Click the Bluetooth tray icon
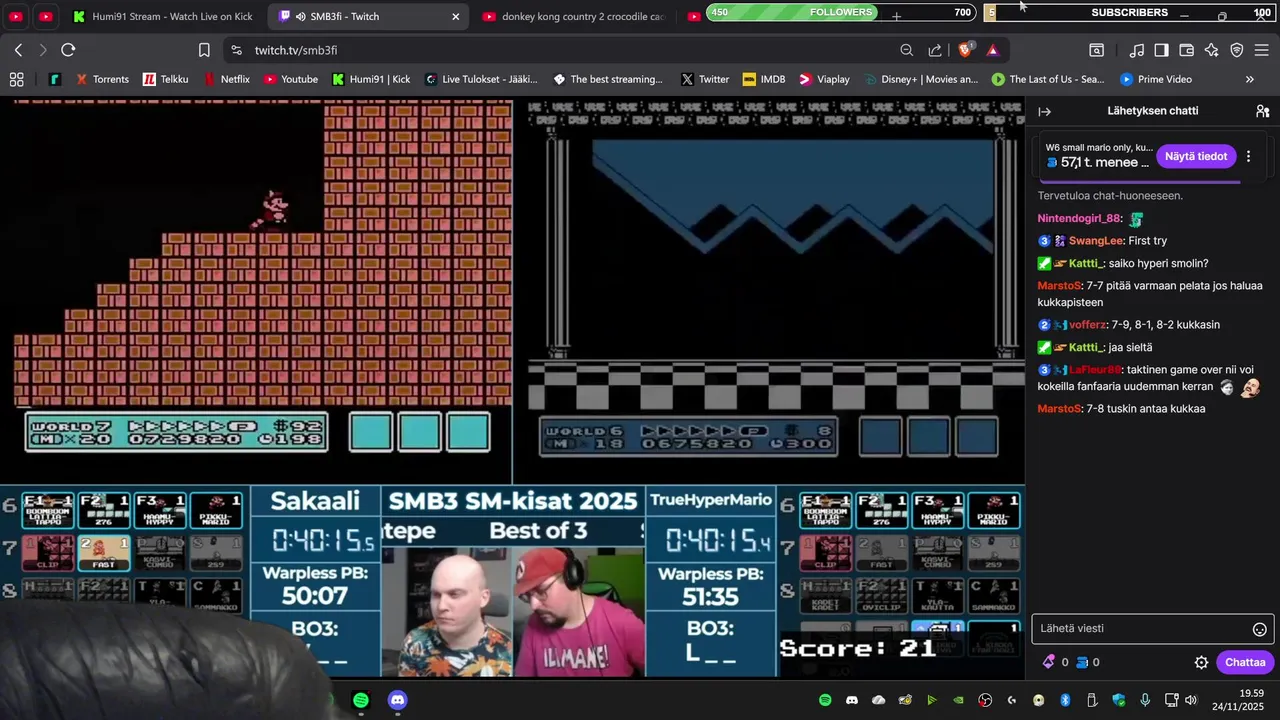Screen dimensions: 1280x720 click(x=1065, y=700)
